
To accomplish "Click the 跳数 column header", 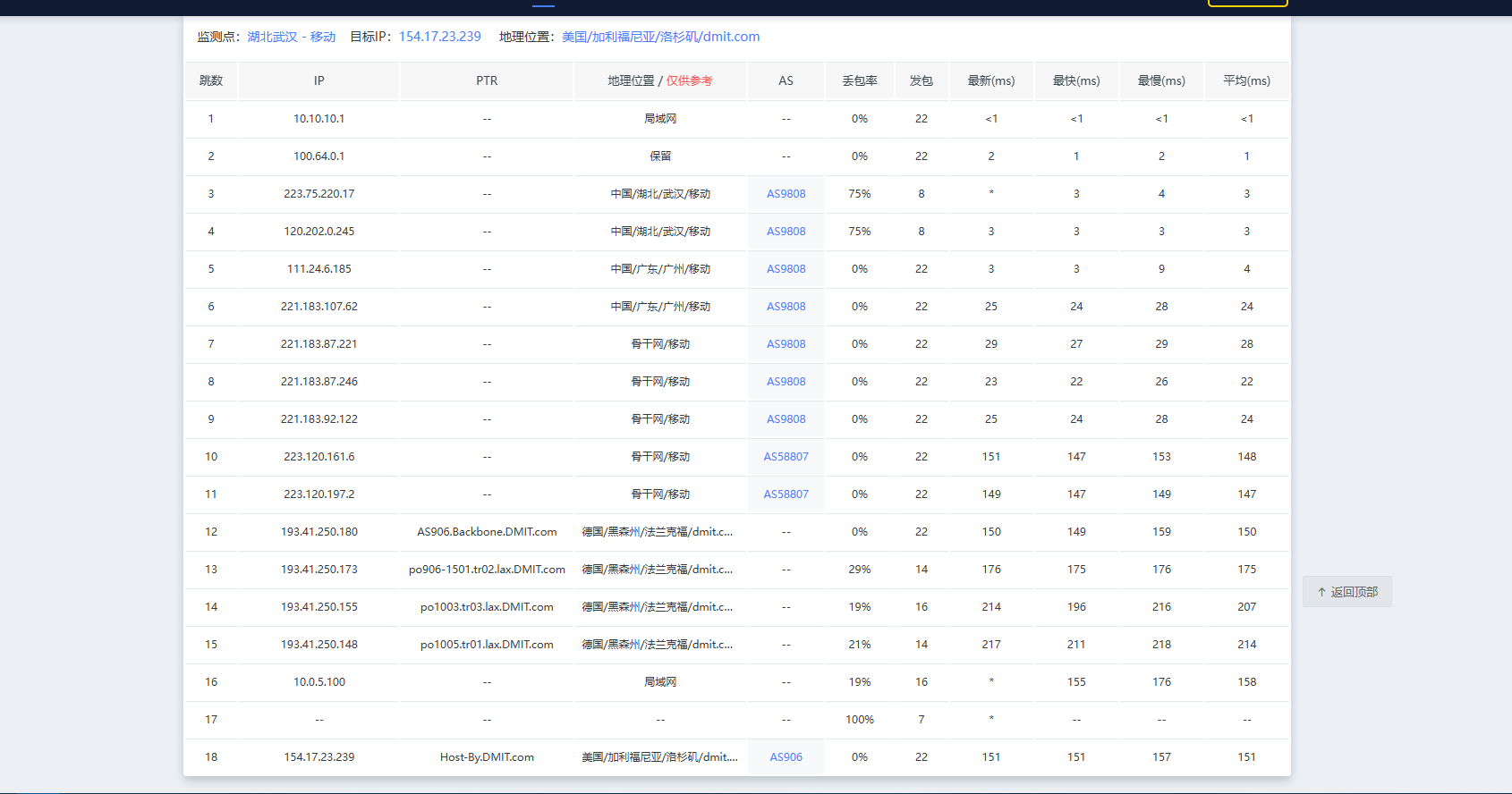I will [x=211, y=80].
